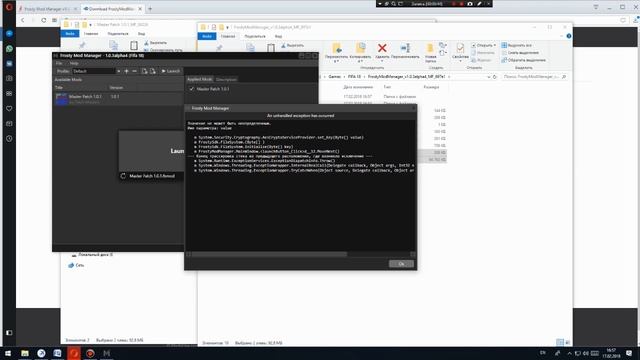Screen dimensions: 640x360
Task: Expand the address bar history dropdown
Action: (x=489, y=77)
